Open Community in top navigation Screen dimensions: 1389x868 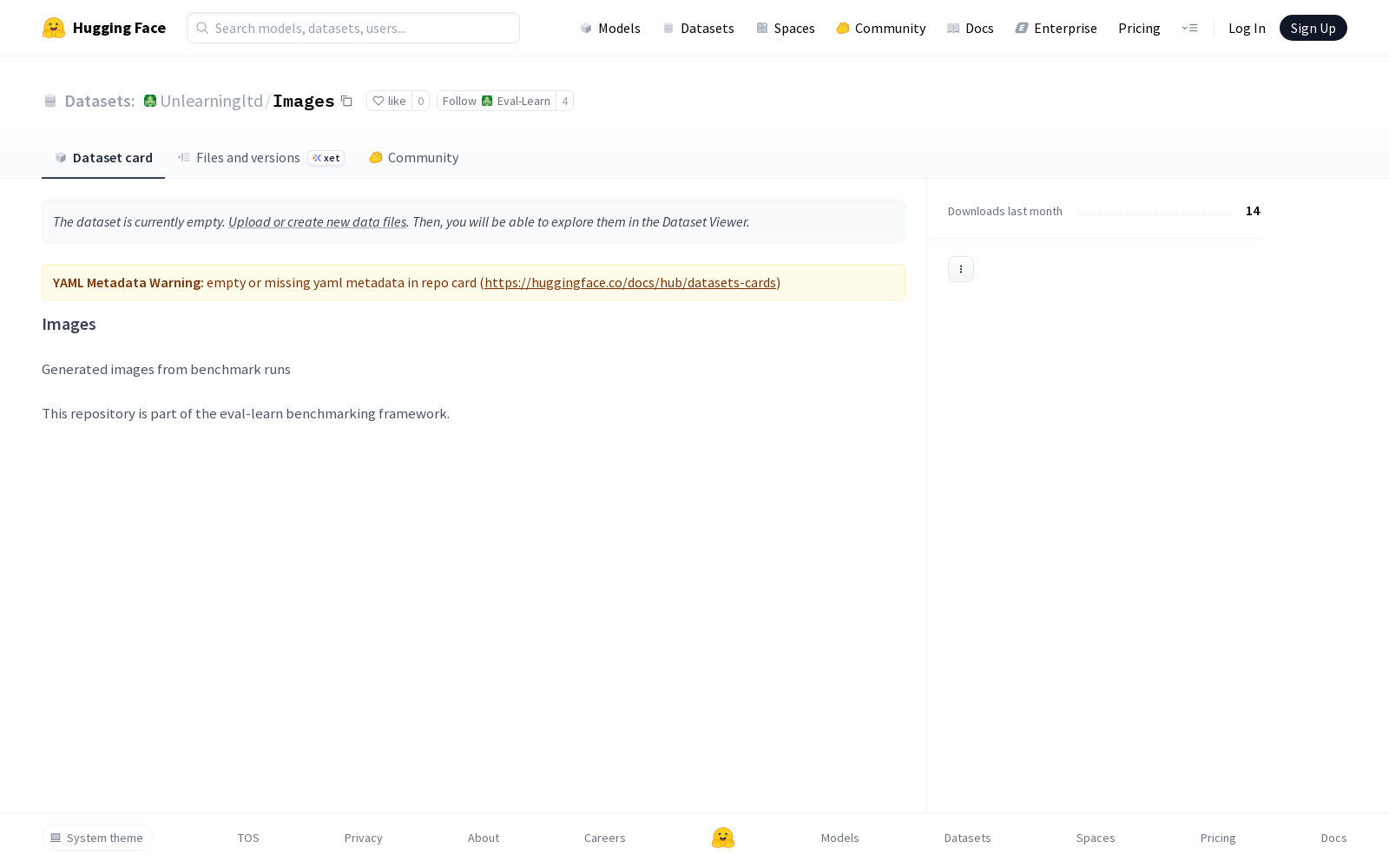[880, 28]
